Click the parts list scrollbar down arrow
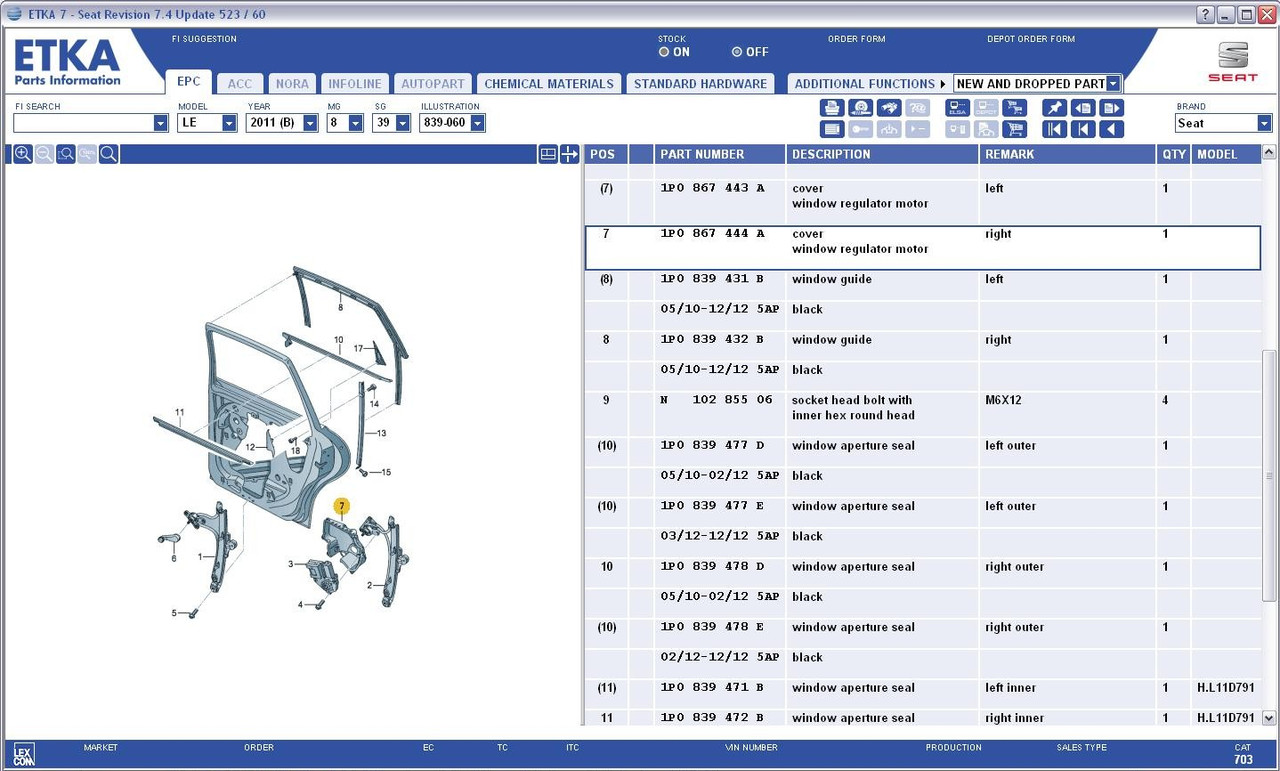 point(1269,717)
